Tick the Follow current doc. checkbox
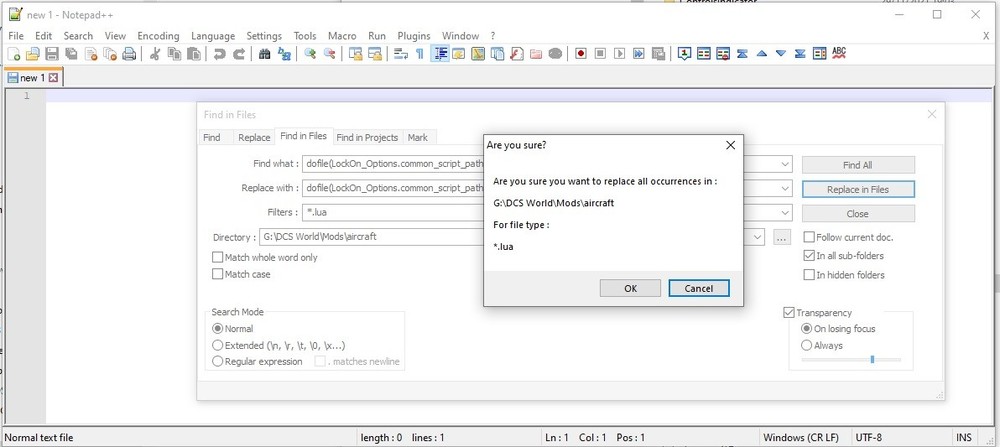1000x447 pixels. (809, 237)
